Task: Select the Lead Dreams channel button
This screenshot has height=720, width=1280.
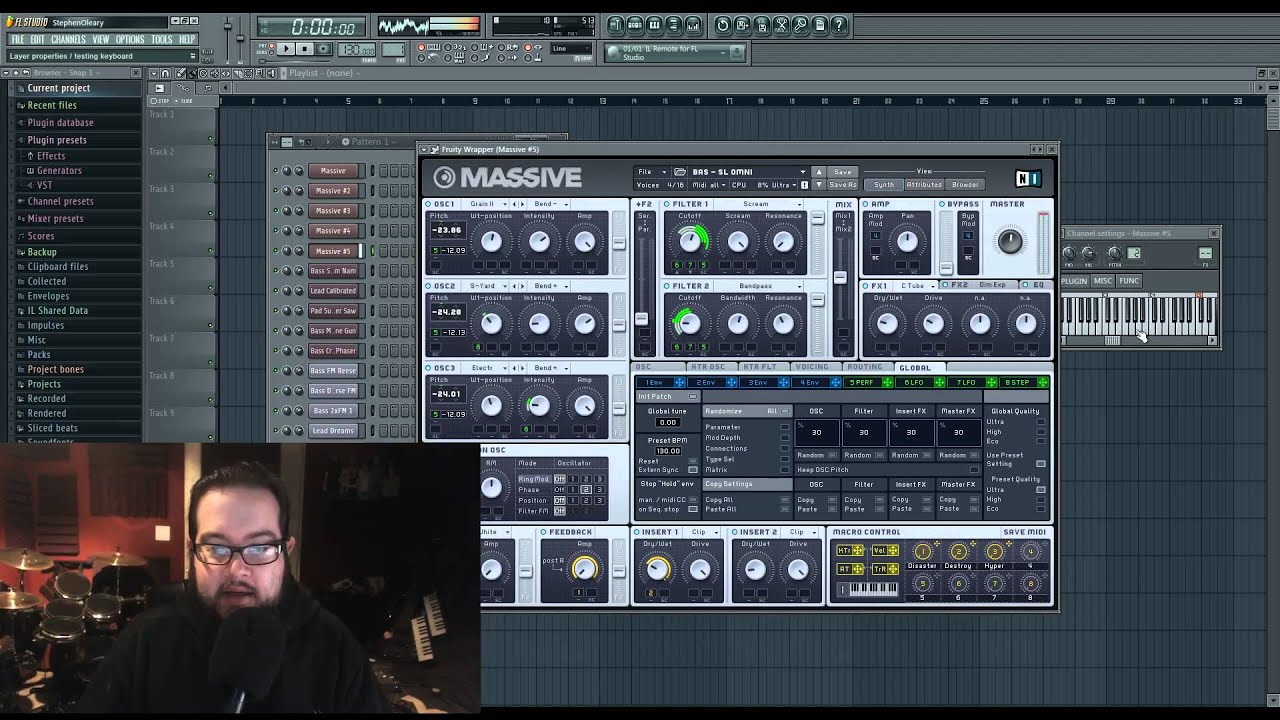Action: point(333,431)
